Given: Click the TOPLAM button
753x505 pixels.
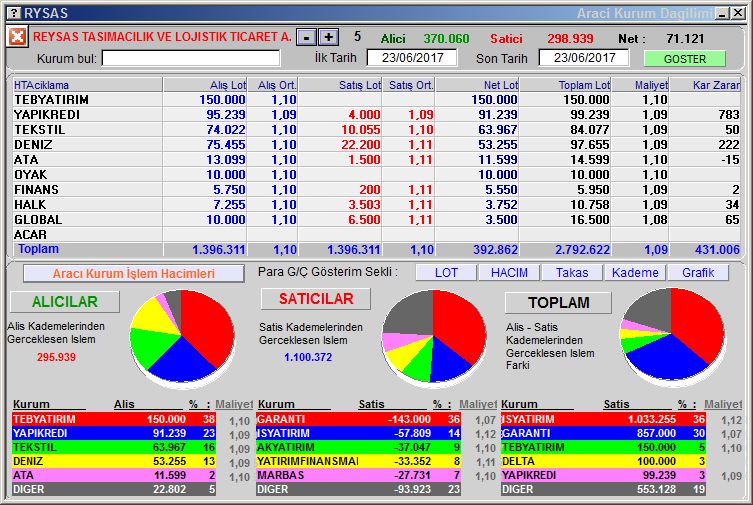Looking at the screenshot, I should point(559,302).
